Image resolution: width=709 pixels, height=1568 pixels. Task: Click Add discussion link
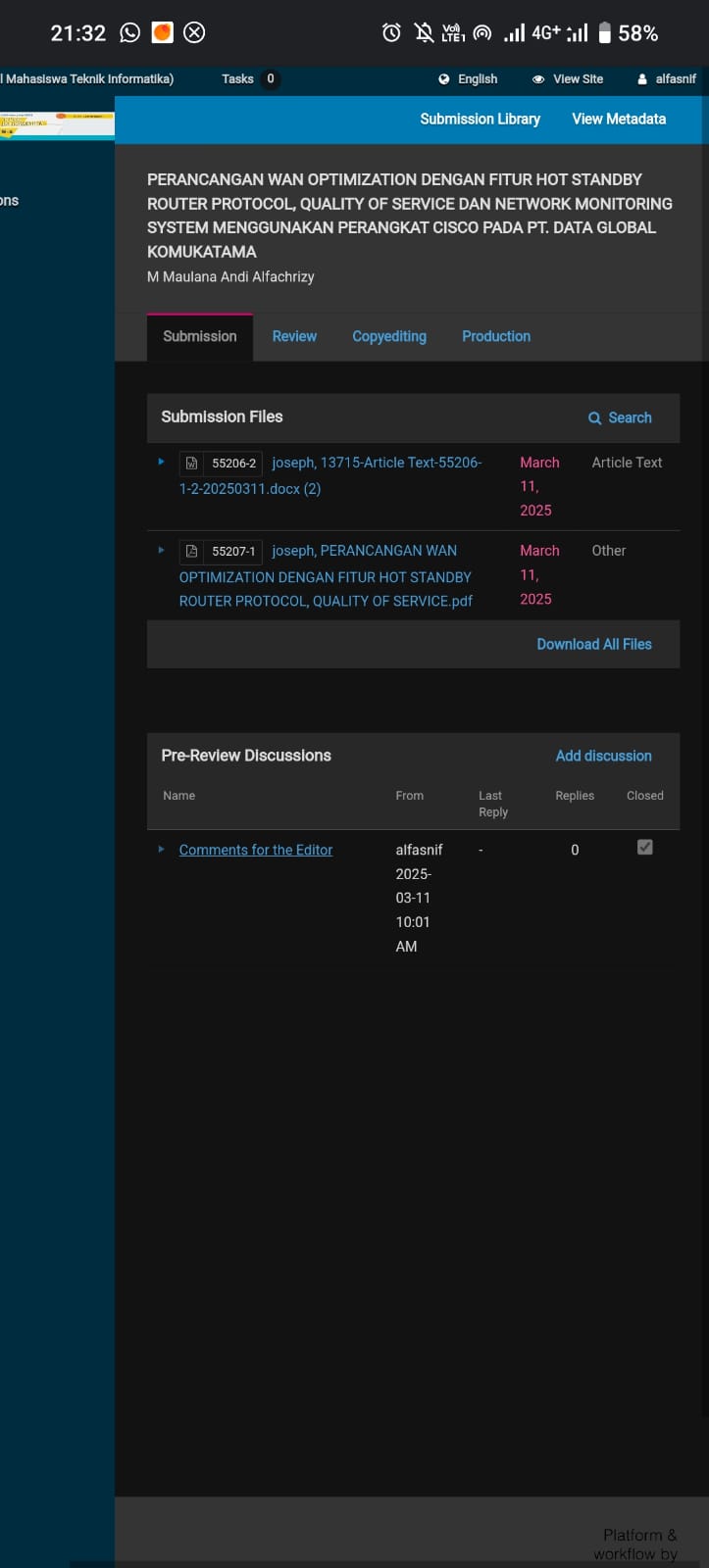[x=604, y=756]
